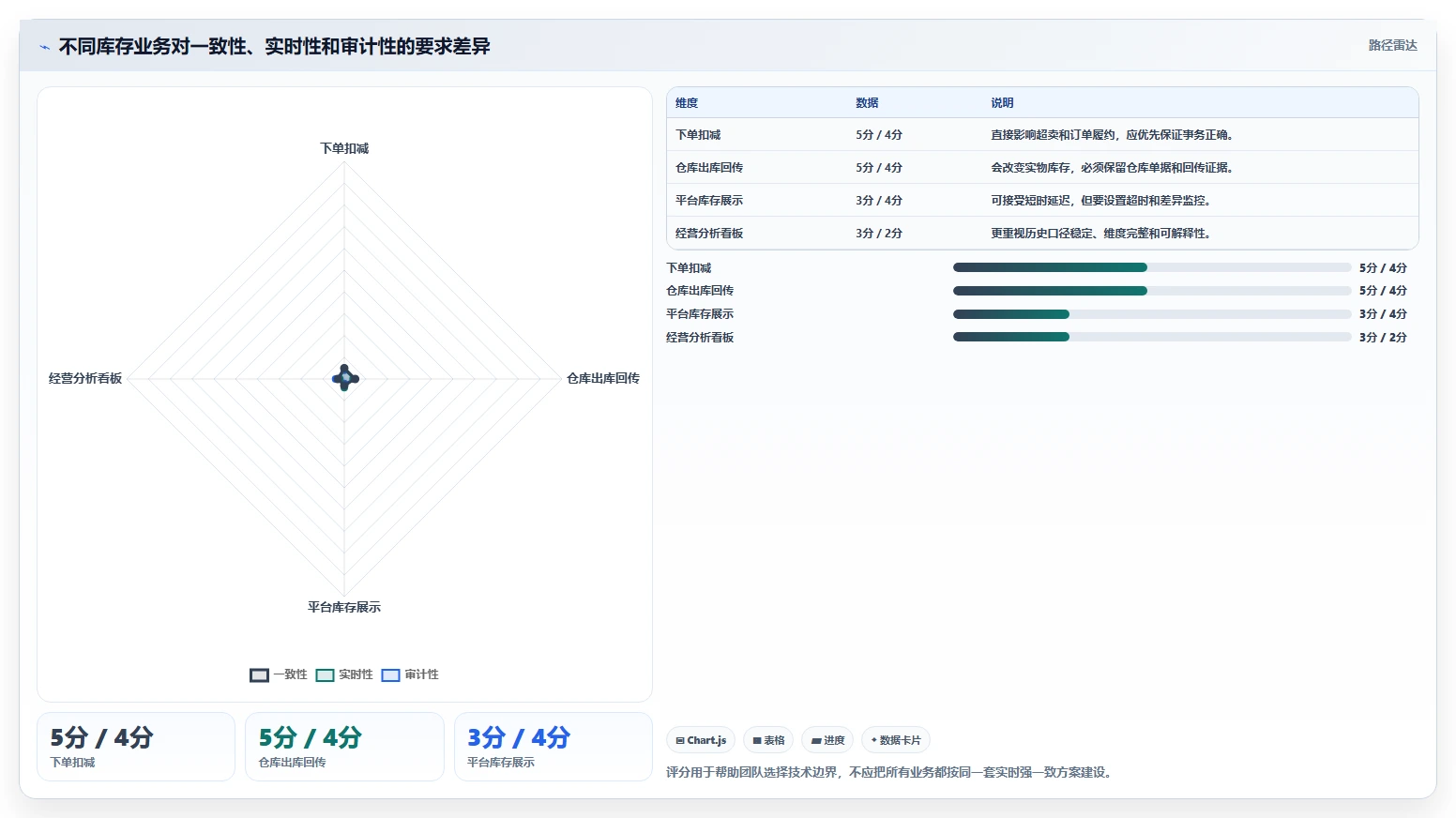Click the 经营分析看板 radar axis label
Screen dimensions: 1456x818
coord(85,378)
